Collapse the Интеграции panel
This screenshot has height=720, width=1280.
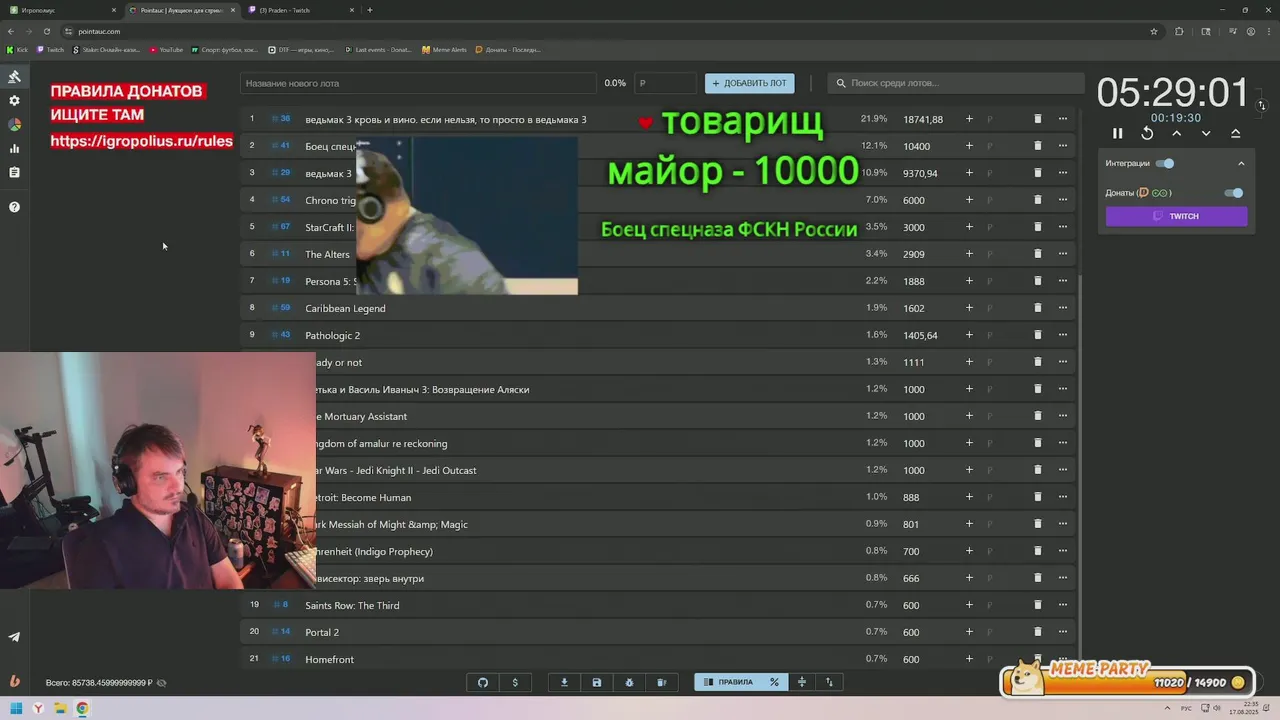point(1241,163)
